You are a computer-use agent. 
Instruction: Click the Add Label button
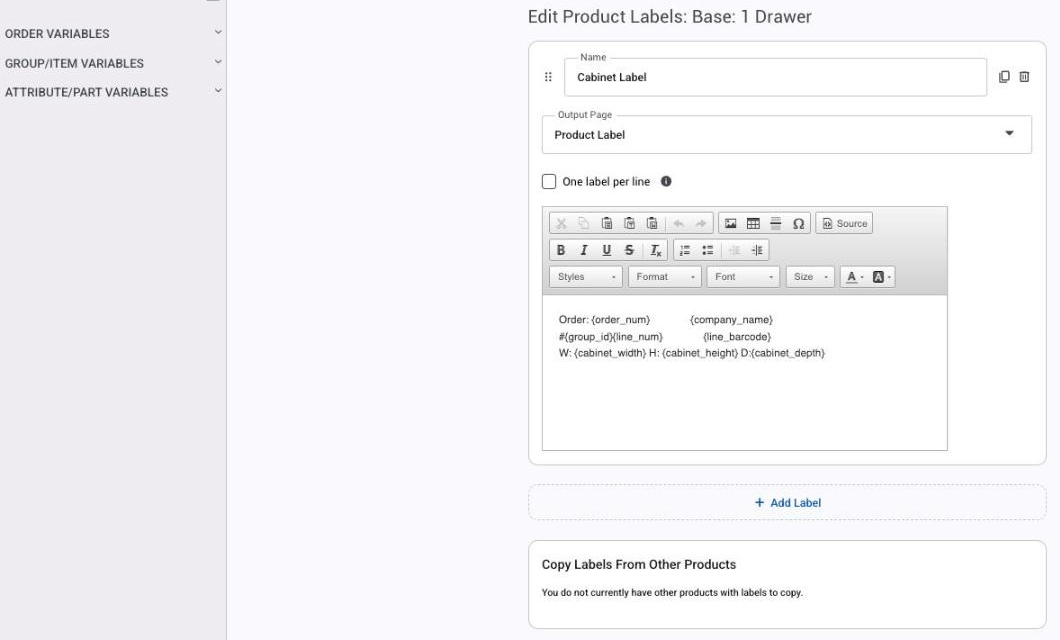(x=787, y=502)
